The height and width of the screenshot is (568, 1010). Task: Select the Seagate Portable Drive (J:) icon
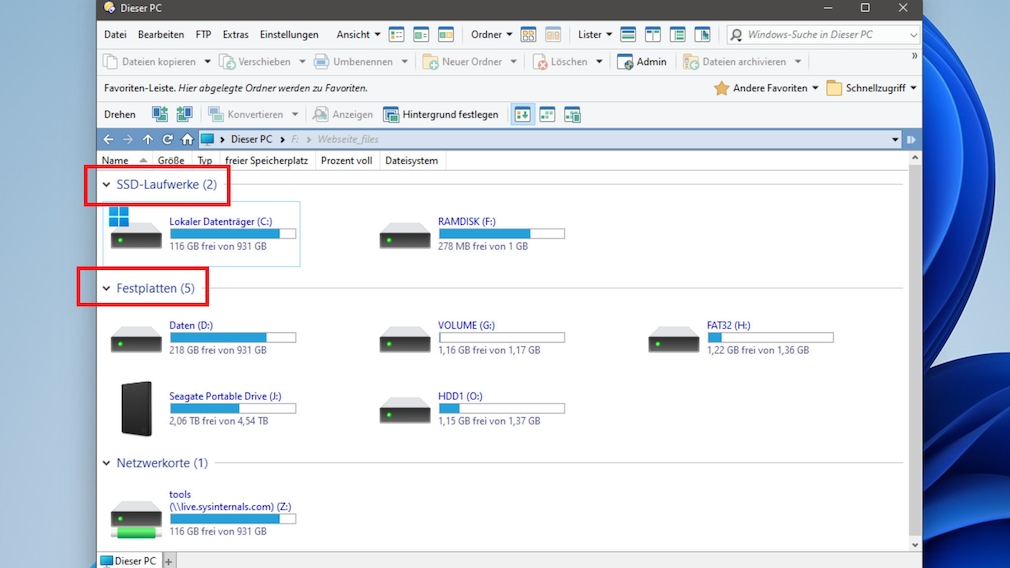136,408
